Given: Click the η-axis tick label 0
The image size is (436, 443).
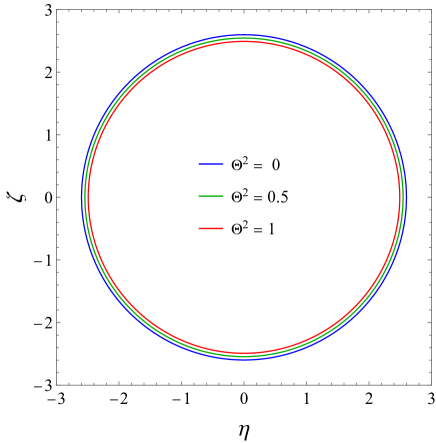Looking at the screenshot, I should 244,399.
